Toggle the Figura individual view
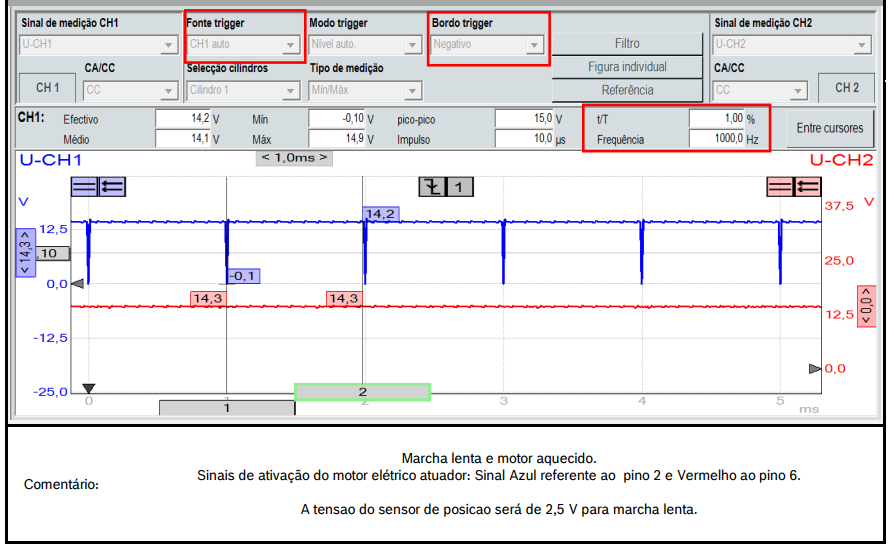This screenshot has height=552, width=894. [x=627, y=67]
